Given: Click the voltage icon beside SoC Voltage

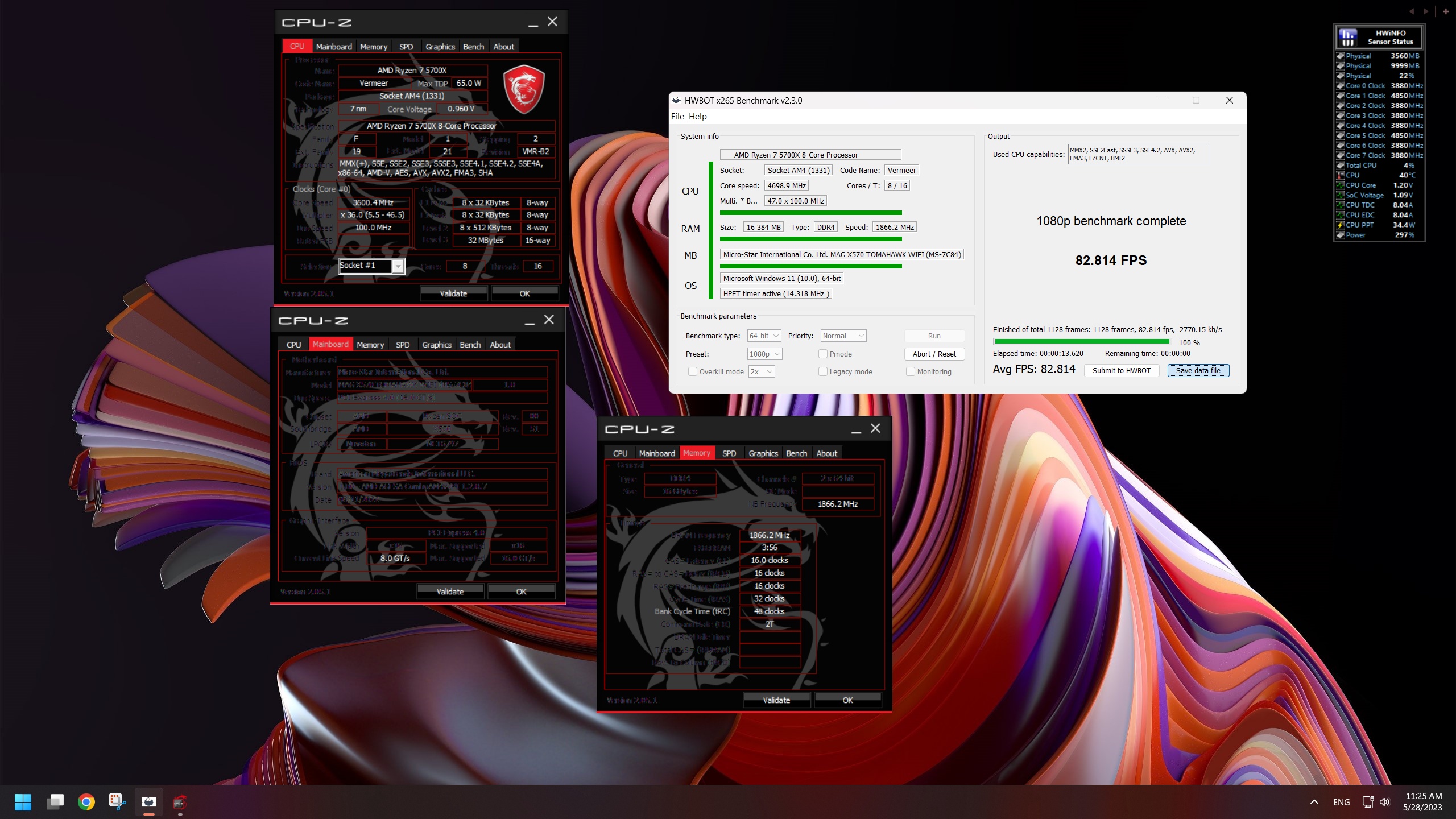Looking at the screenshot, I should coord(1340,195).
